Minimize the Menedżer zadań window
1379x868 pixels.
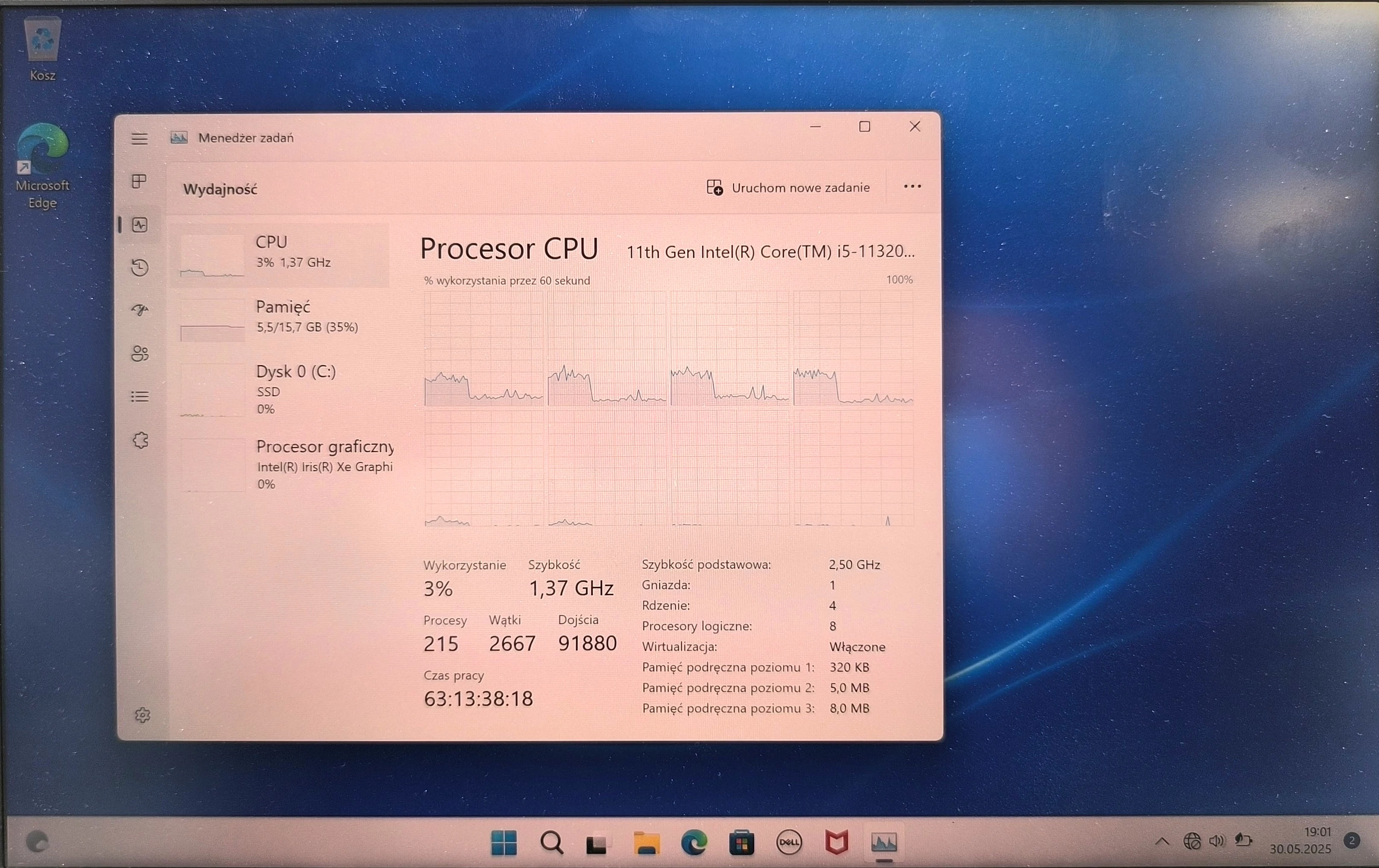(x=816, y=126)
